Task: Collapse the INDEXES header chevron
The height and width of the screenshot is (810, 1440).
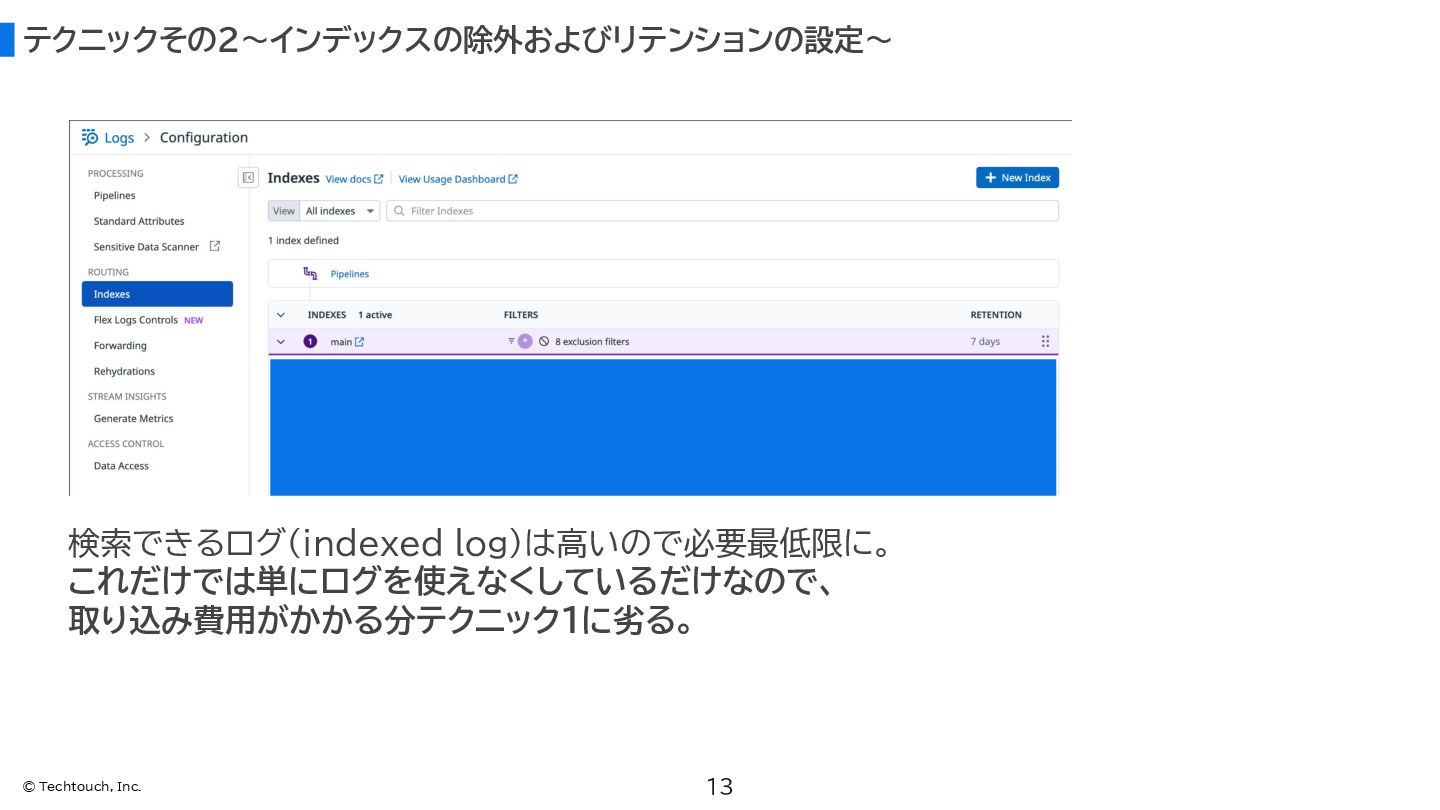Action: 281,315
